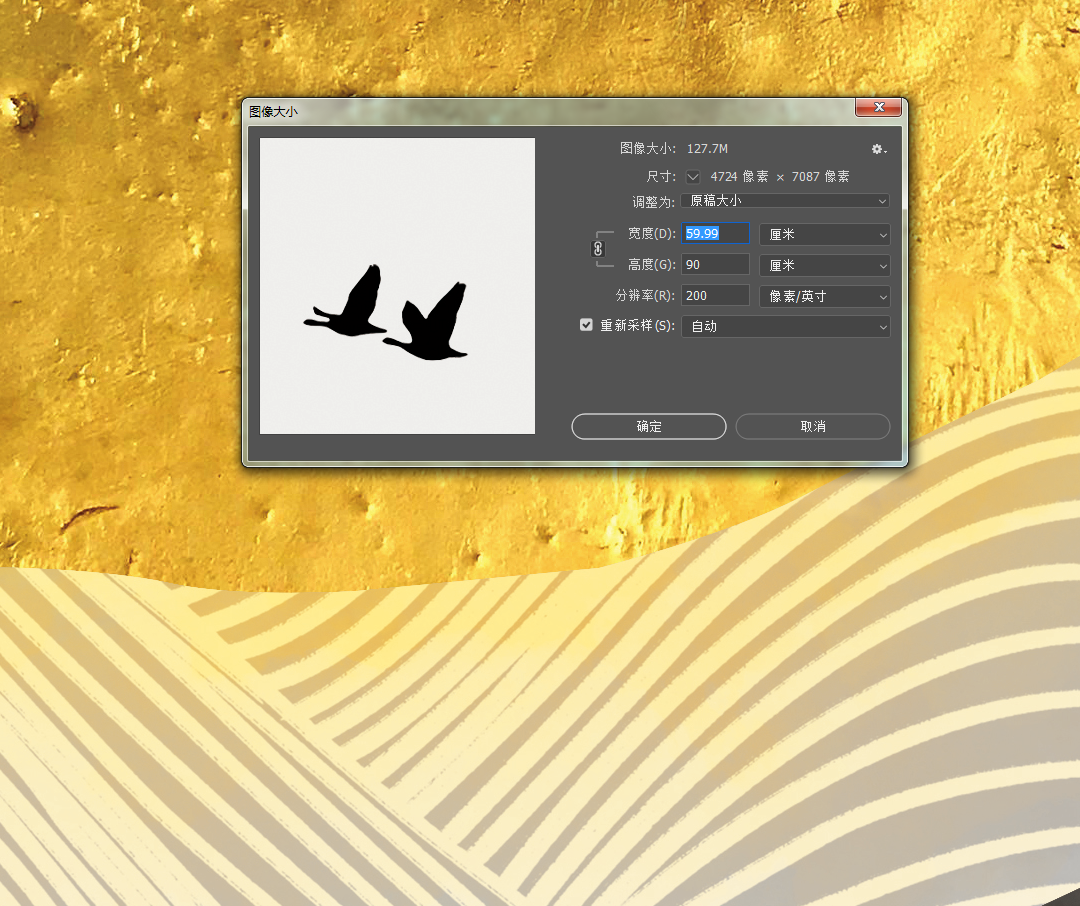Open the gear settings menu in dialog
Image resolution: width=1080 pixels, height=906 pixels.
[x=878, y=149]
